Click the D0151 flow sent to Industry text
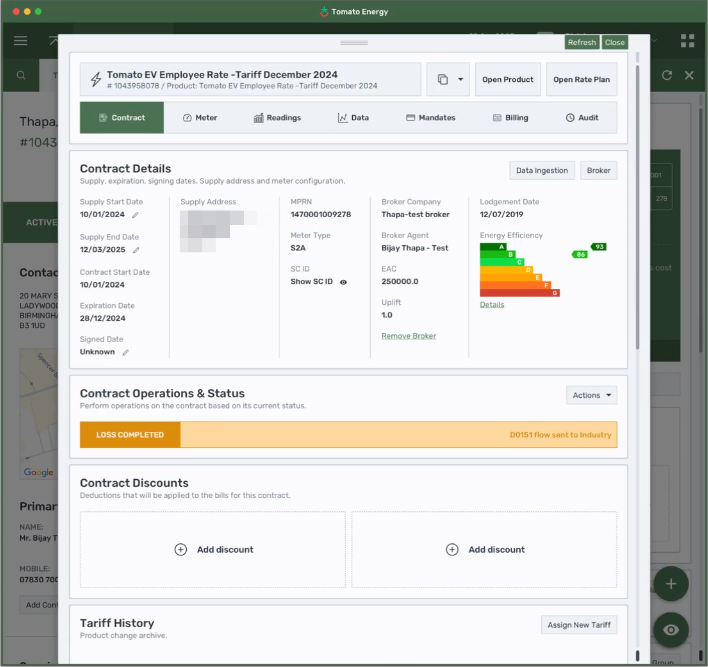The width and height of the screenshot is (708, 667). pos(560,435)
